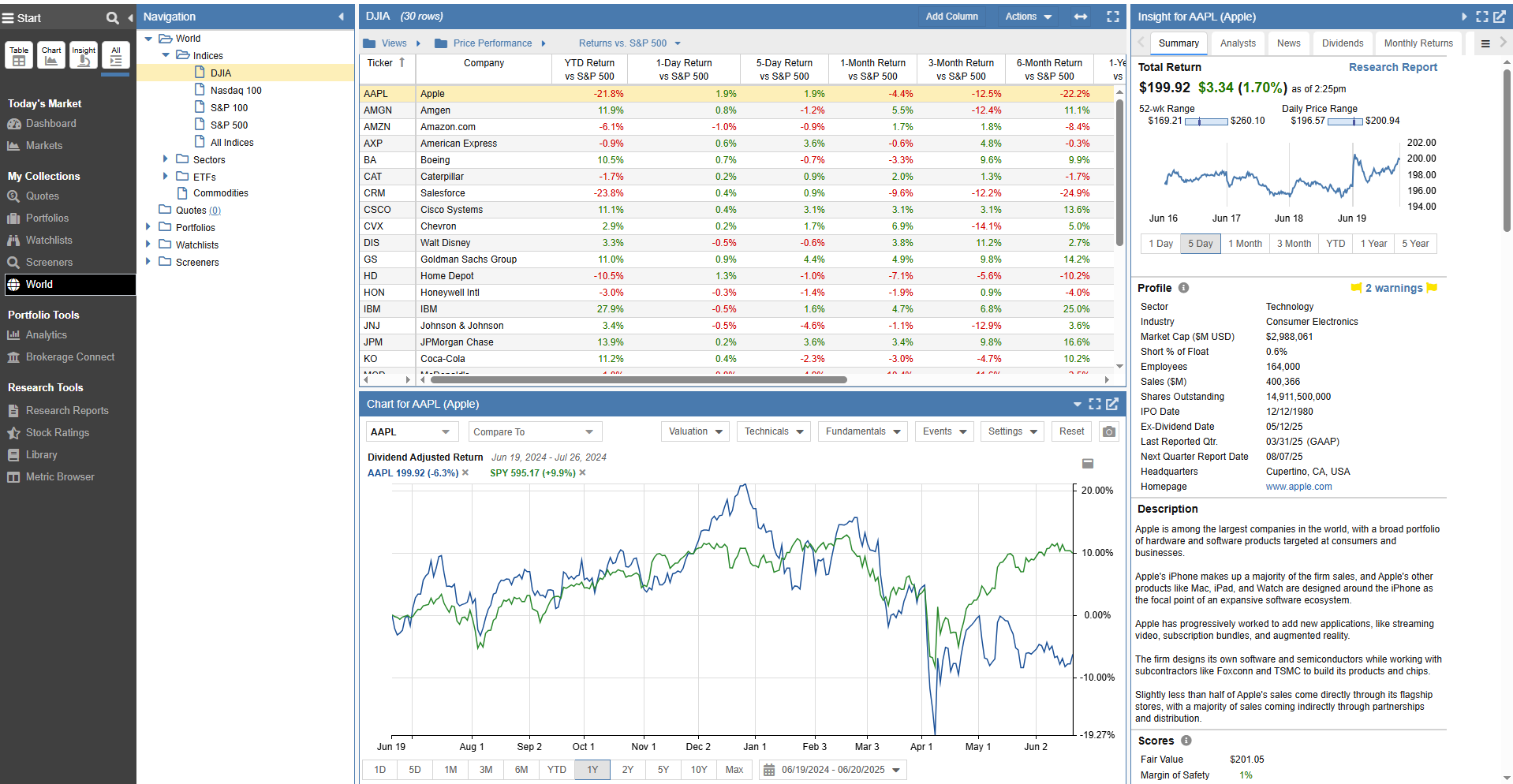This screenshot has width=1513, height=784.
Task: Select the 1 Month mini-chart range
Action: point(1245,244)
